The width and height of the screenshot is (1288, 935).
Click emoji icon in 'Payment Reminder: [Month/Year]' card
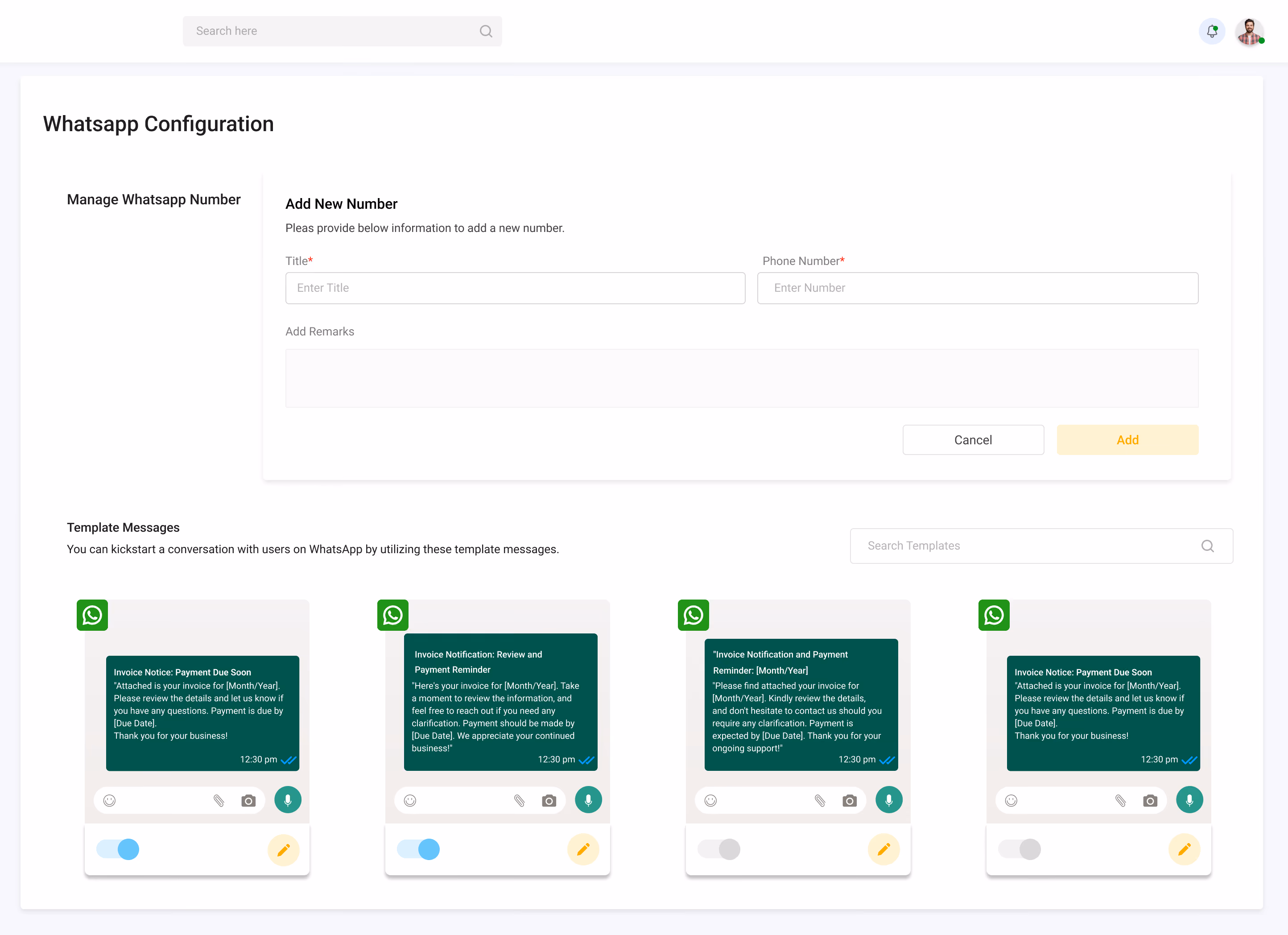pos(710,800)
